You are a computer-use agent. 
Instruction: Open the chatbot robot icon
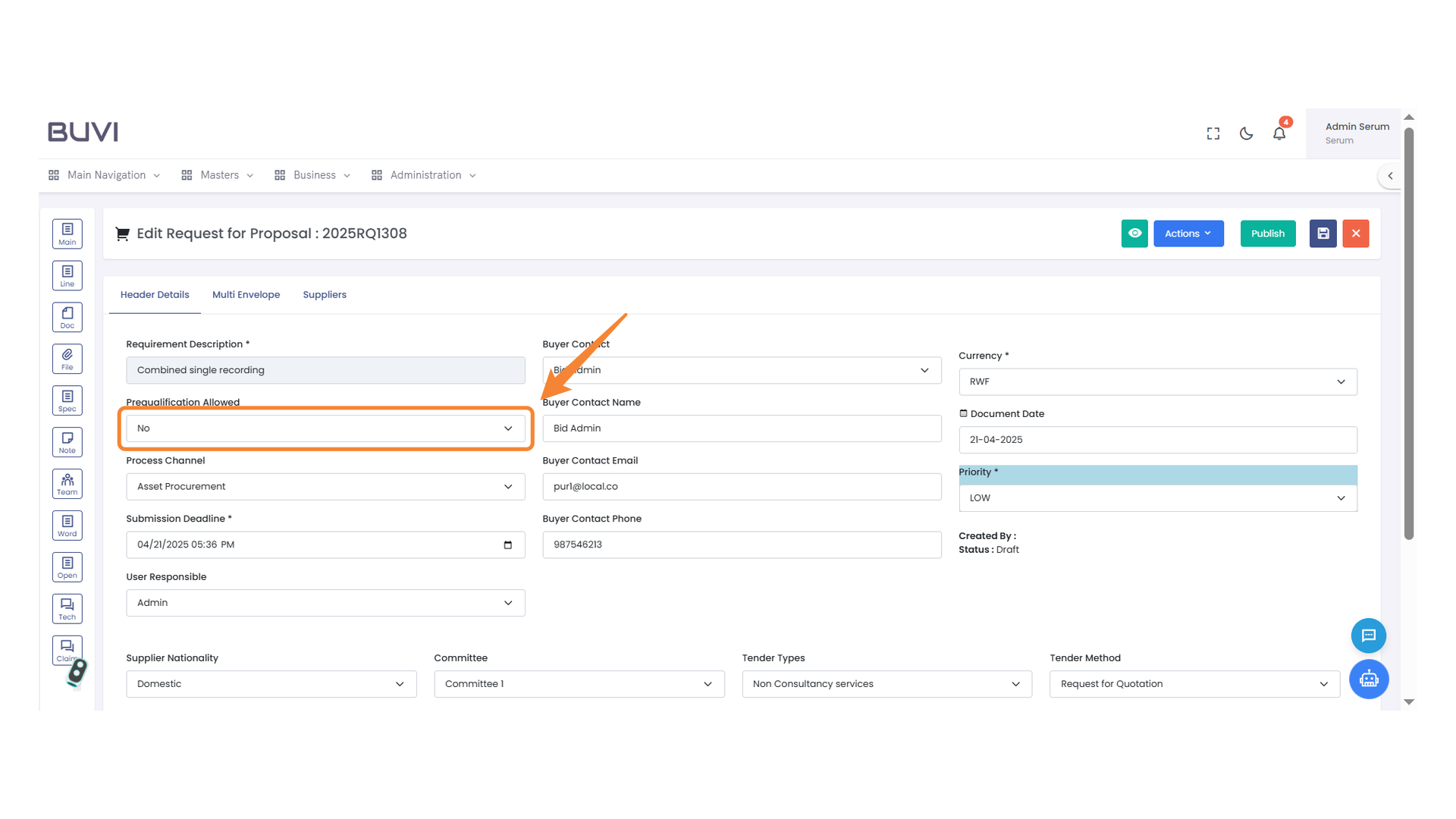[x=1368, y=679]
